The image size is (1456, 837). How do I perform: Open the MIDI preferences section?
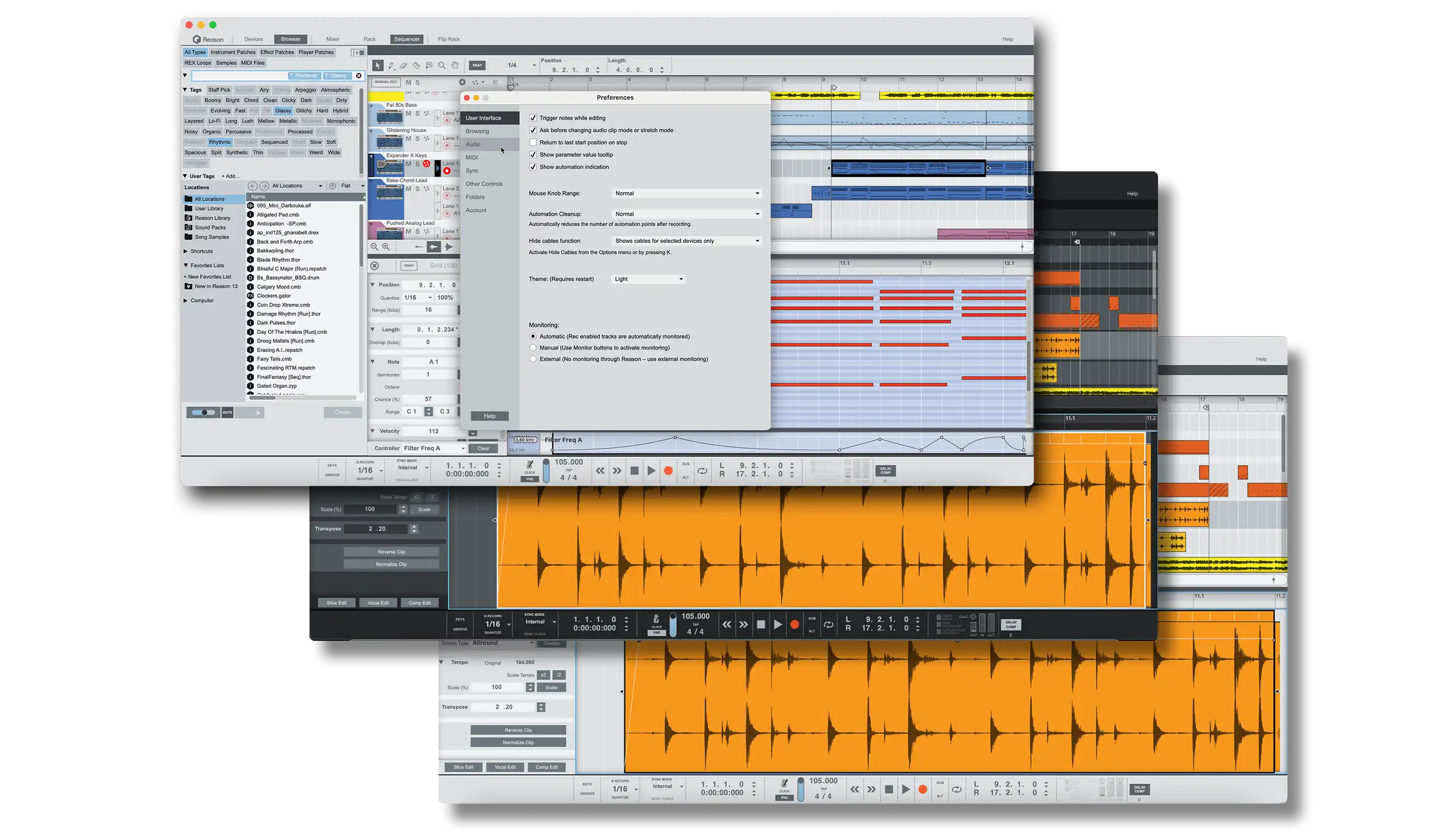pyautogui.click(x=472, y=158)
